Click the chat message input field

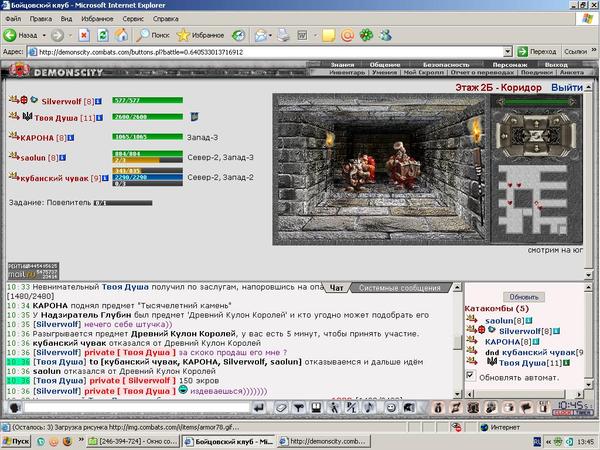137,408
